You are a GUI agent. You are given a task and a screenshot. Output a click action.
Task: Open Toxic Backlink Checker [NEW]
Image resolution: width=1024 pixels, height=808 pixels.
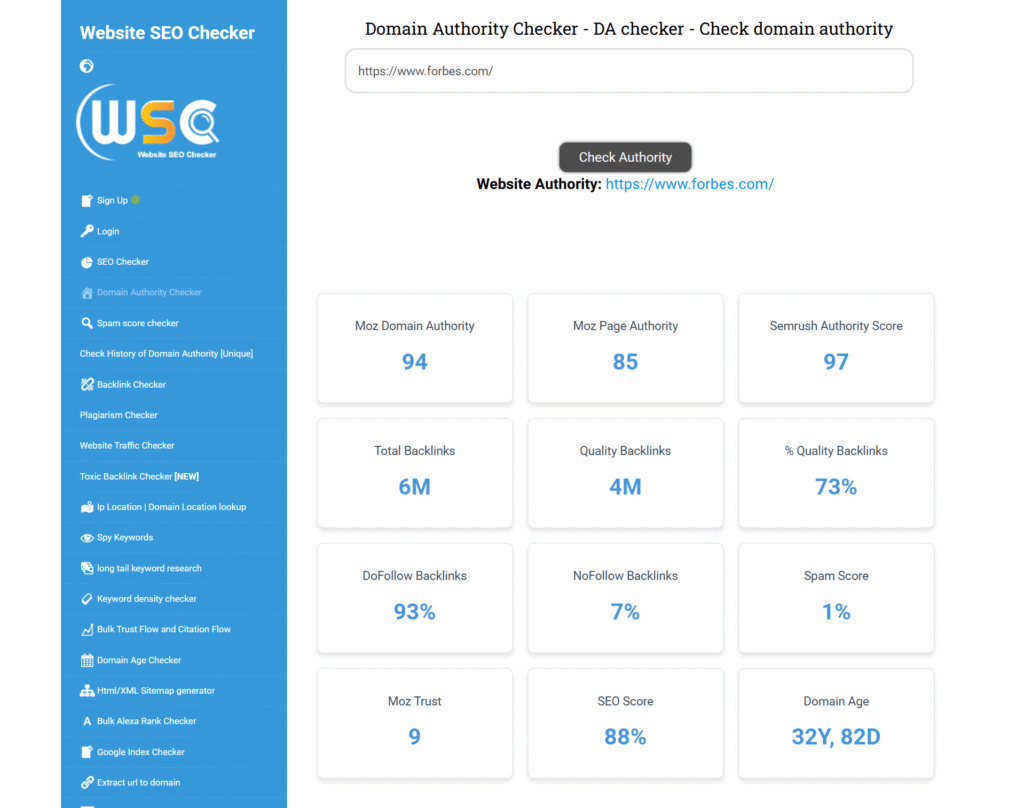pyautogui.click(x=174, y=476)
